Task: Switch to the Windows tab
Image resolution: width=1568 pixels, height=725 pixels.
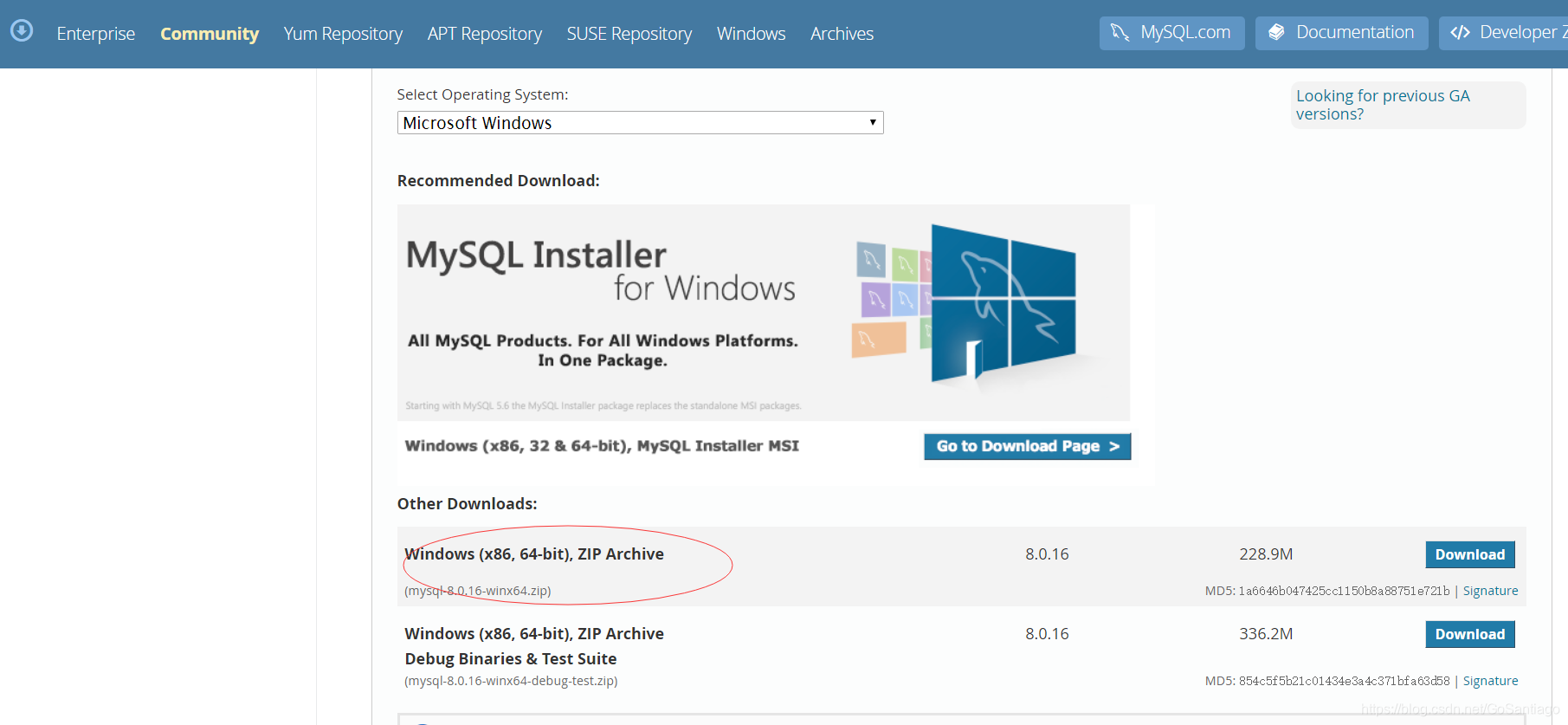Action: 752,34
